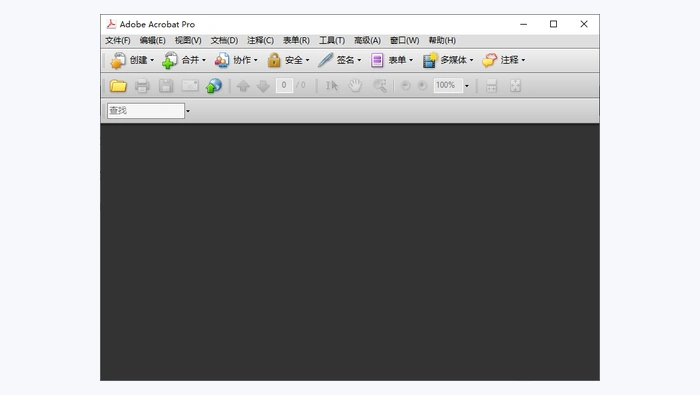Screen dimensions: 700x395
Task: Click the Sign (签名) pen icon
Action: (x=325, y=60)
